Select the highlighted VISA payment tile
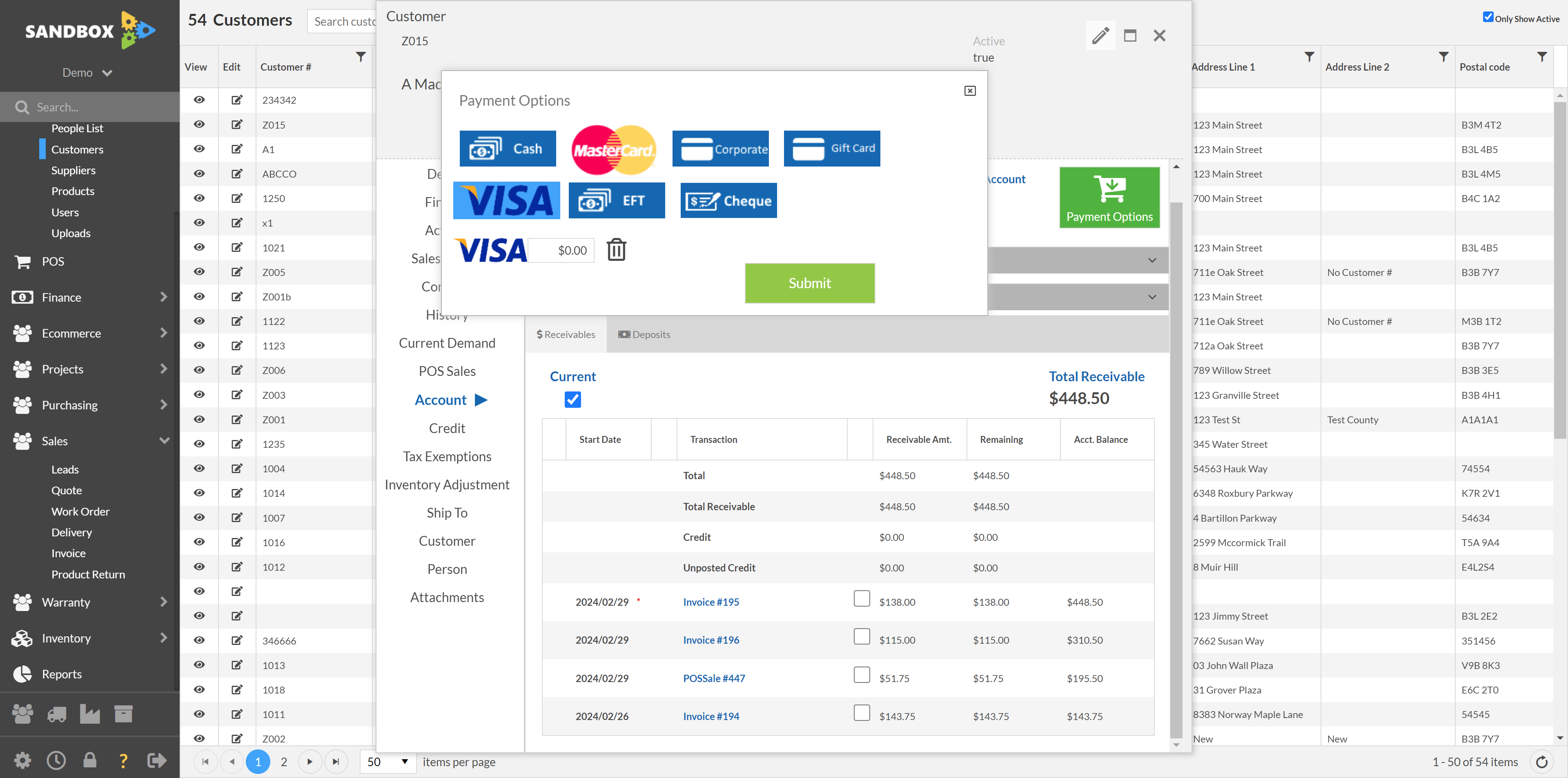 506,200
